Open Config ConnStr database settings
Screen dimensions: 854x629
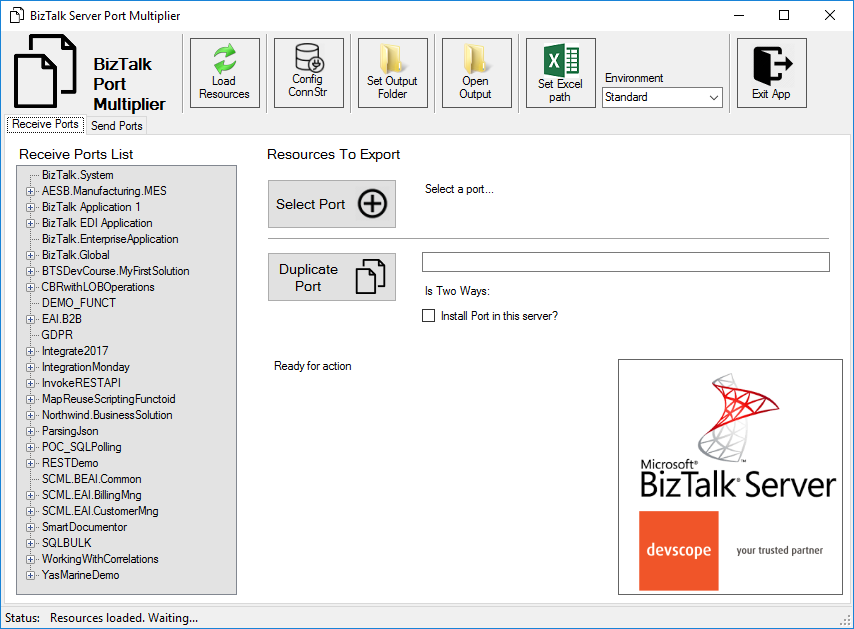click(308, 72)
